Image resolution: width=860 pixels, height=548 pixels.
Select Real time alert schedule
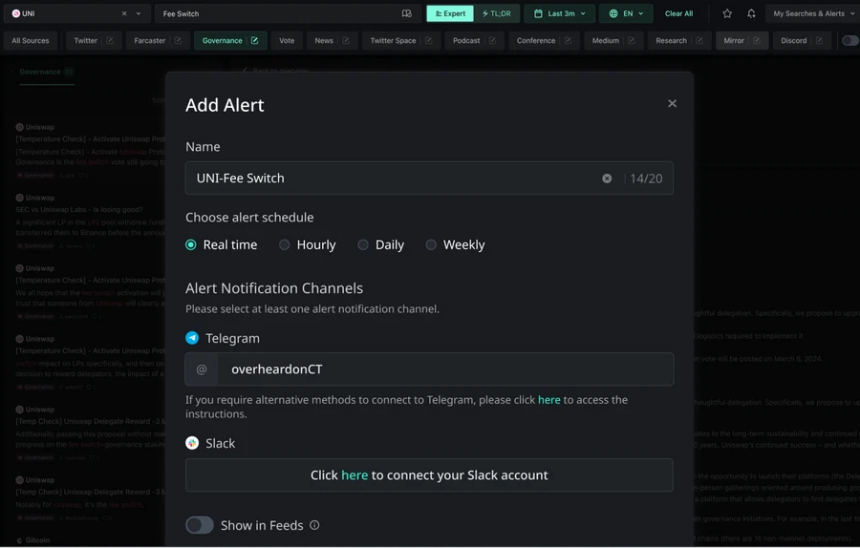pos(190,245)
